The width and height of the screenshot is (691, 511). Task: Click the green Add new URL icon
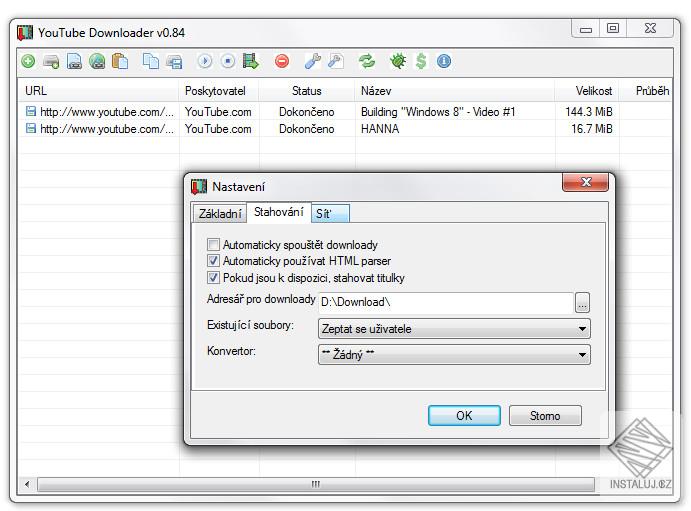pos(29,61)
